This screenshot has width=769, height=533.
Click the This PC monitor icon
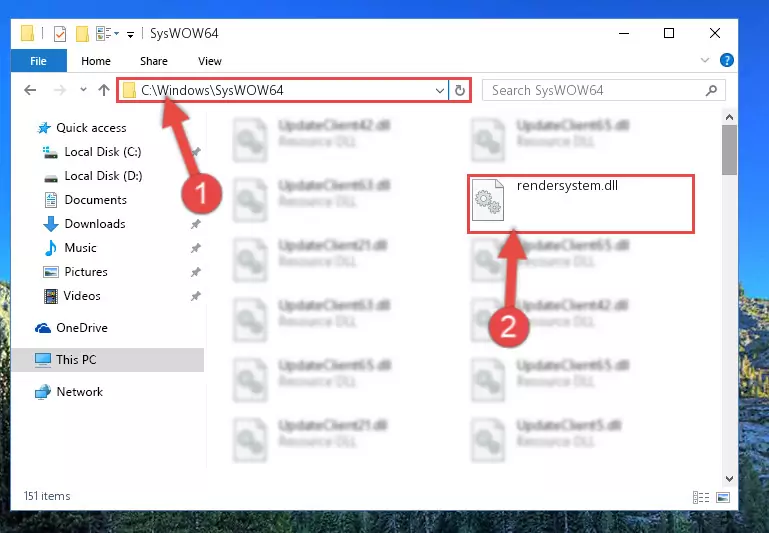[x=43, y=360]
